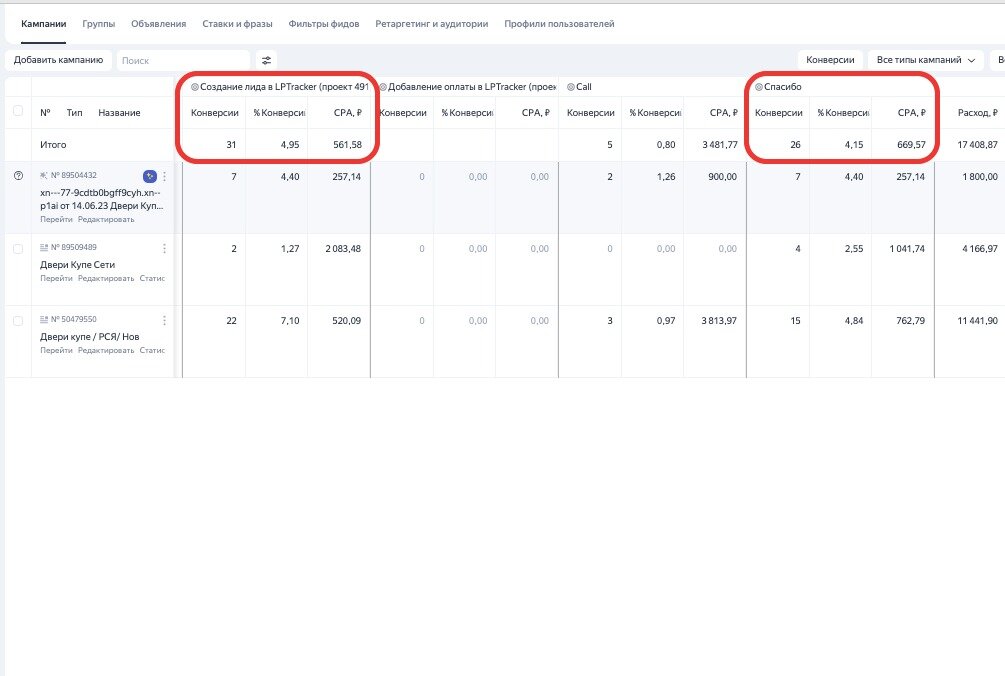This screenshot has height=676, width=1005.
Task: Click the Добавить кампанию button
Action: pos(58,60)
